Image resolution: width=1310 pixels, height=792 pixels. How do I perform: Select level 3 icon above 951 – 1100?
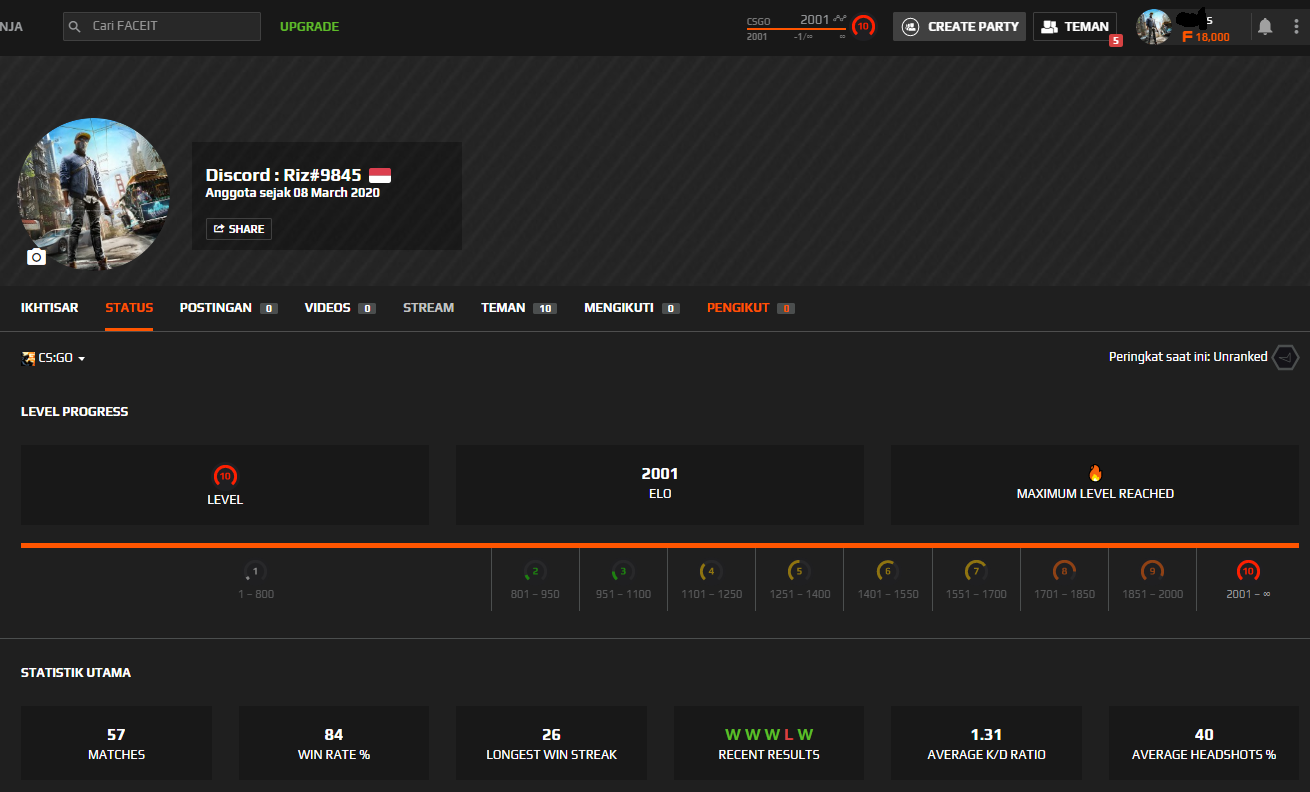pos(623,572)
